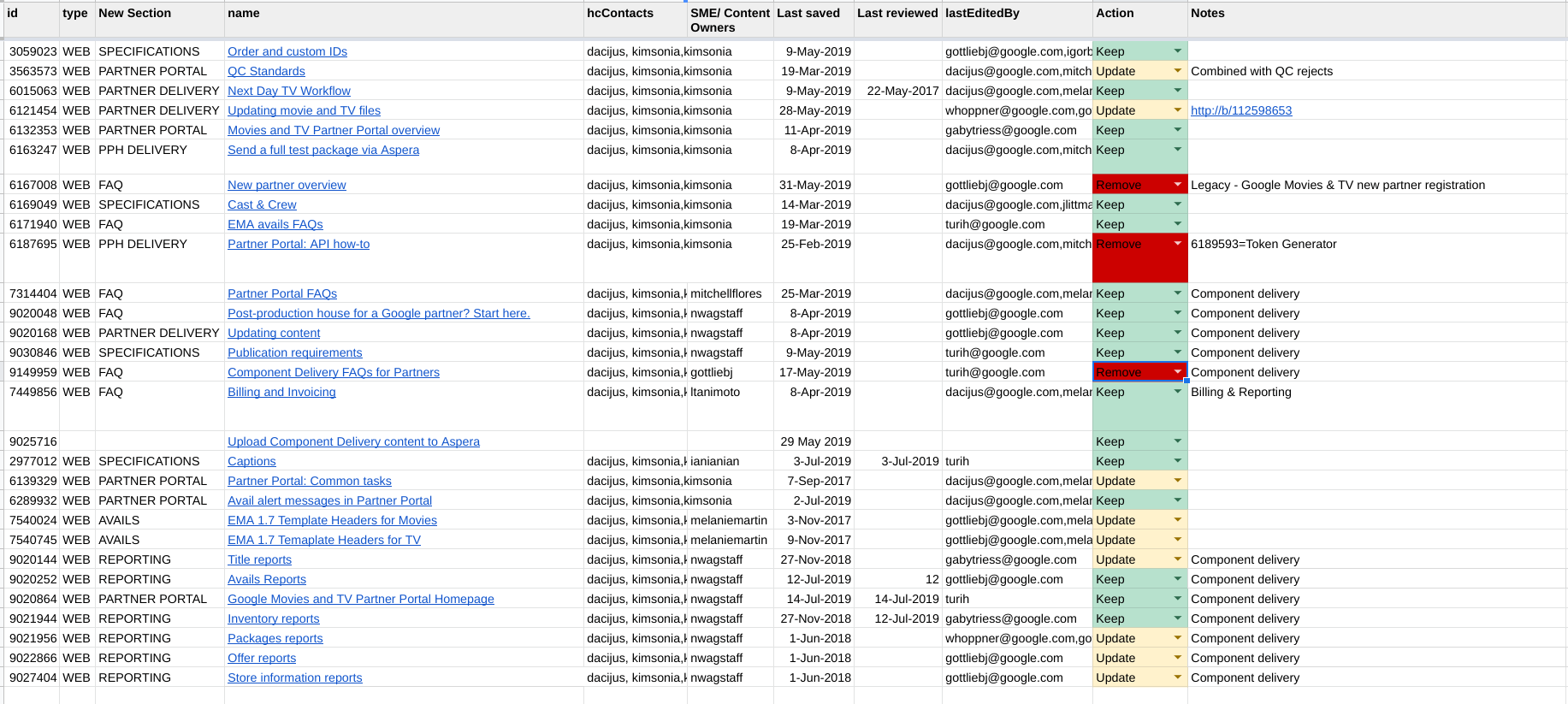Select the Action column header cell
The width and height of the screenshot is (1568, 704).
1140,20
